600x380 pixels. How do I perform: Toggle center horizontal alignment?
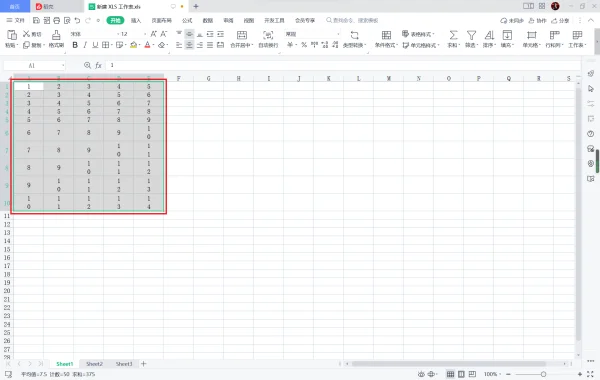[x=189, y=45]
